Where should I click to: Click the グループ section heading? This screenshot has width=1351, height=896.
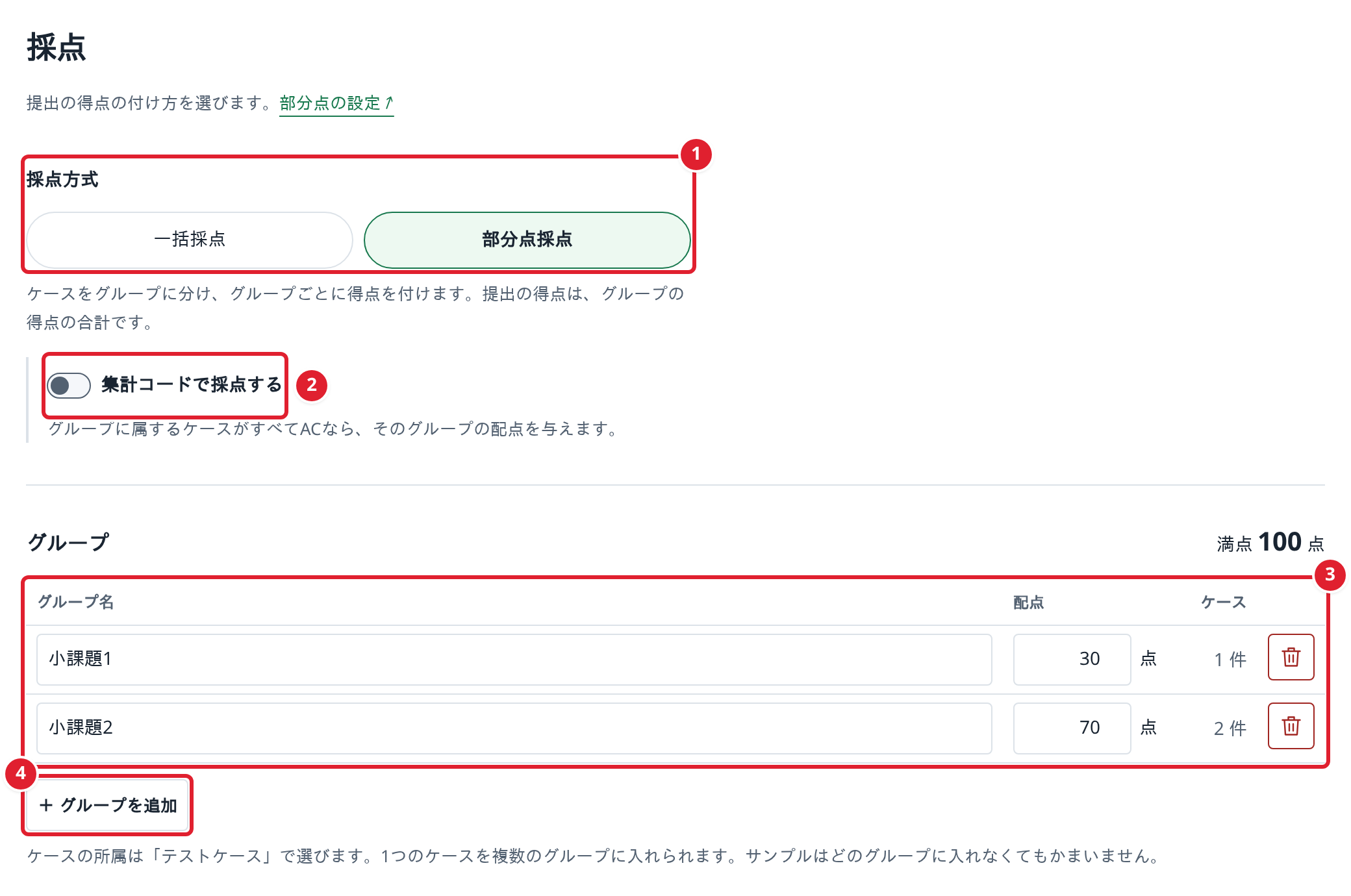click(68, 542)
